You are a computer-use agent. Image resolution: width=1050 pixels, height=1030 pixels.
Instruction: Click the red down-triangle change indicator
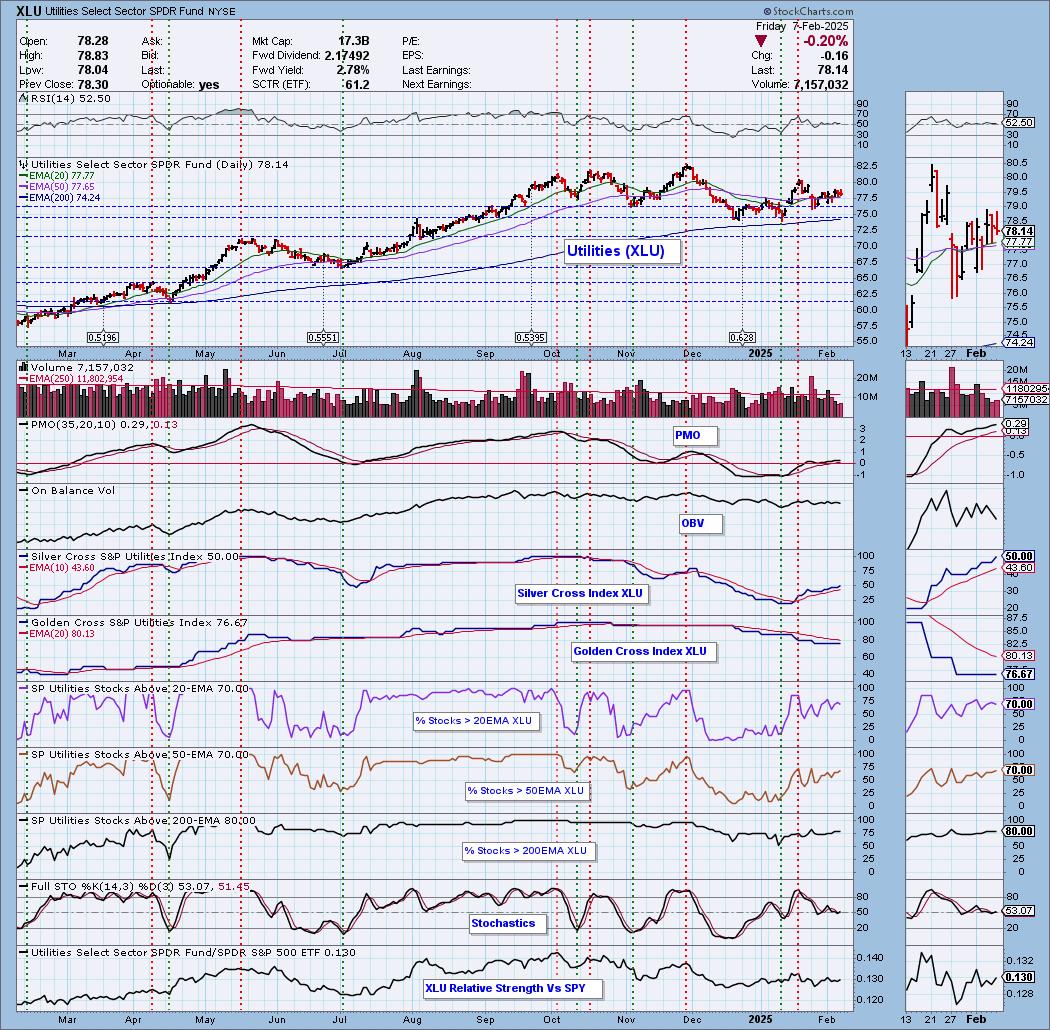[x=761, y=41]
